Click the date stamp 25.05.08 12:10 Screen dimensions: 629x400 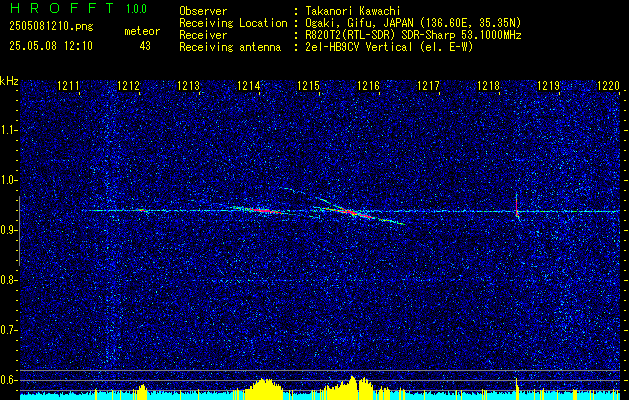click(x=51, y=46)
